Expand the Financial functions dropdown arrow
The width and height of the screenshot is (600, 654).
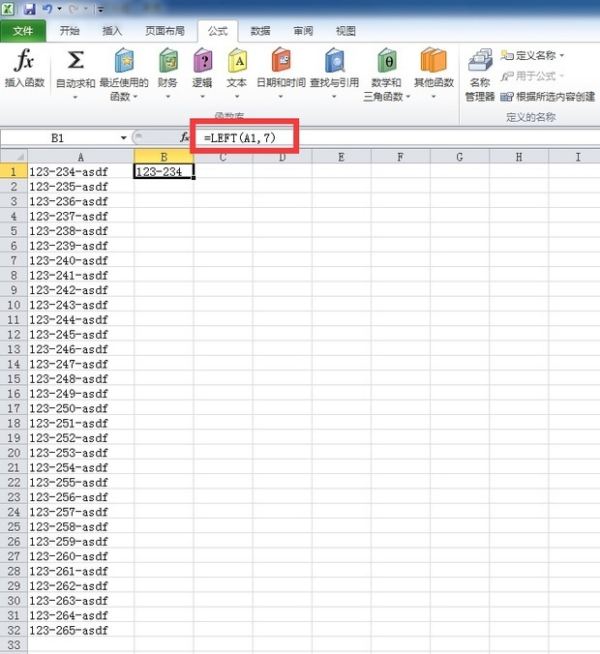point(168,97)
